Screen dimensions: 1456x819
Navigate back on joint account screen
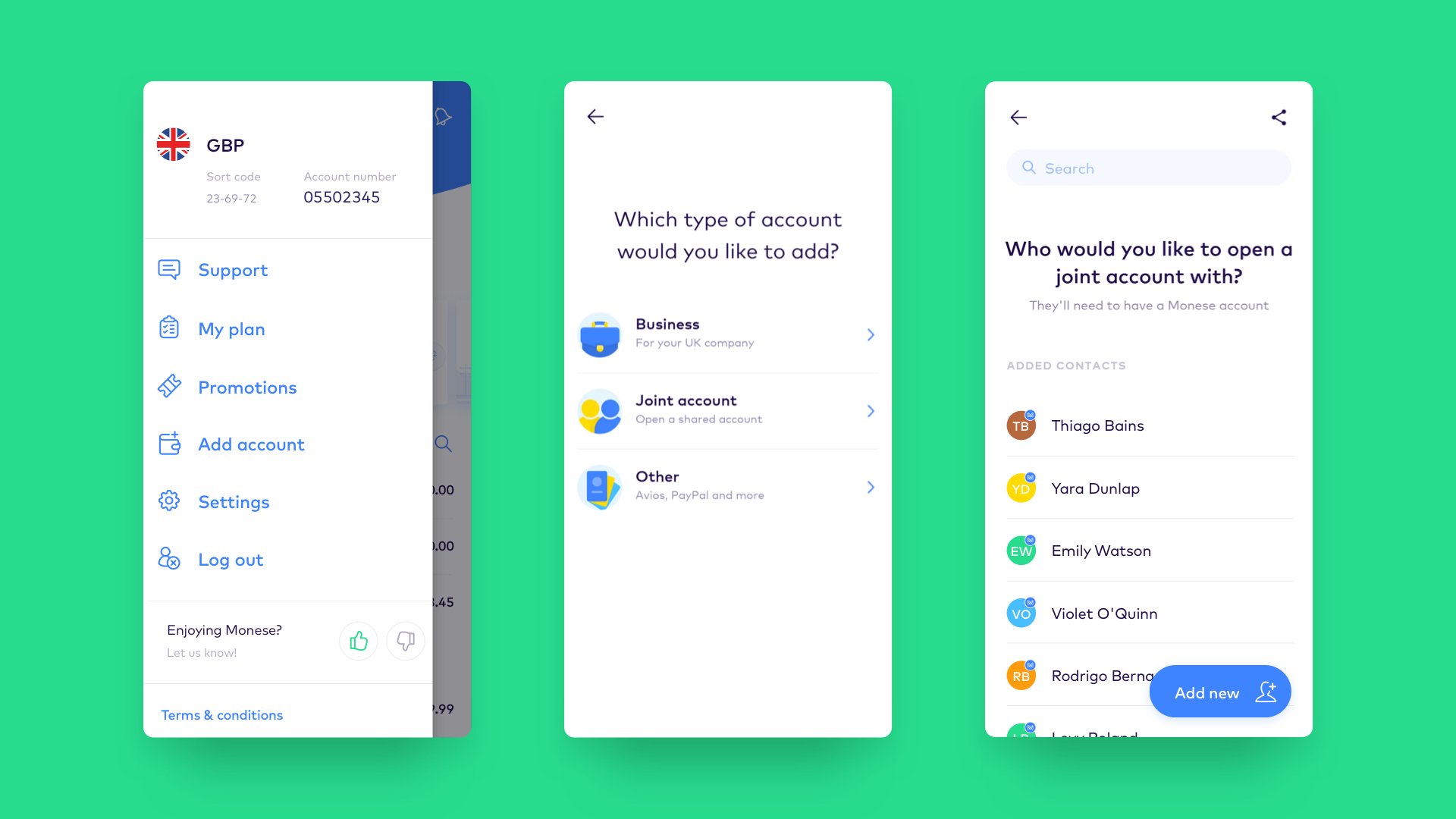pos(1018,117)
